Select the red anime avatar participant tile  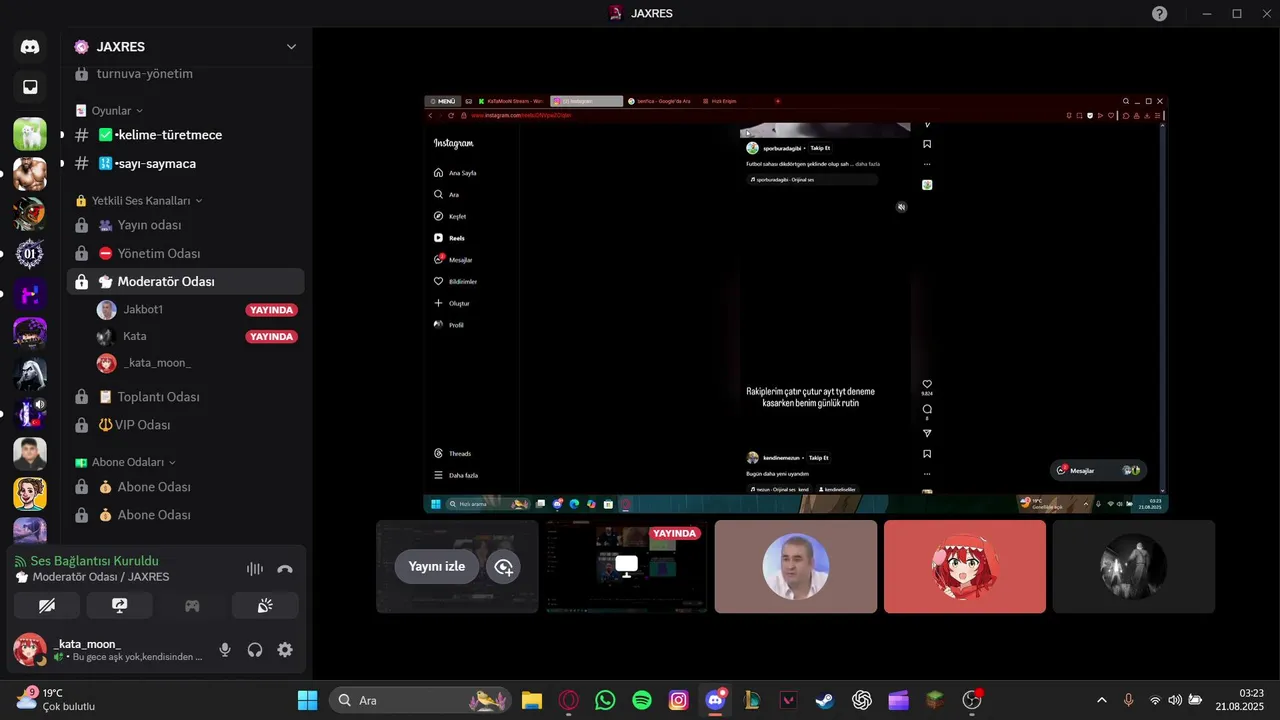(965, 566)
